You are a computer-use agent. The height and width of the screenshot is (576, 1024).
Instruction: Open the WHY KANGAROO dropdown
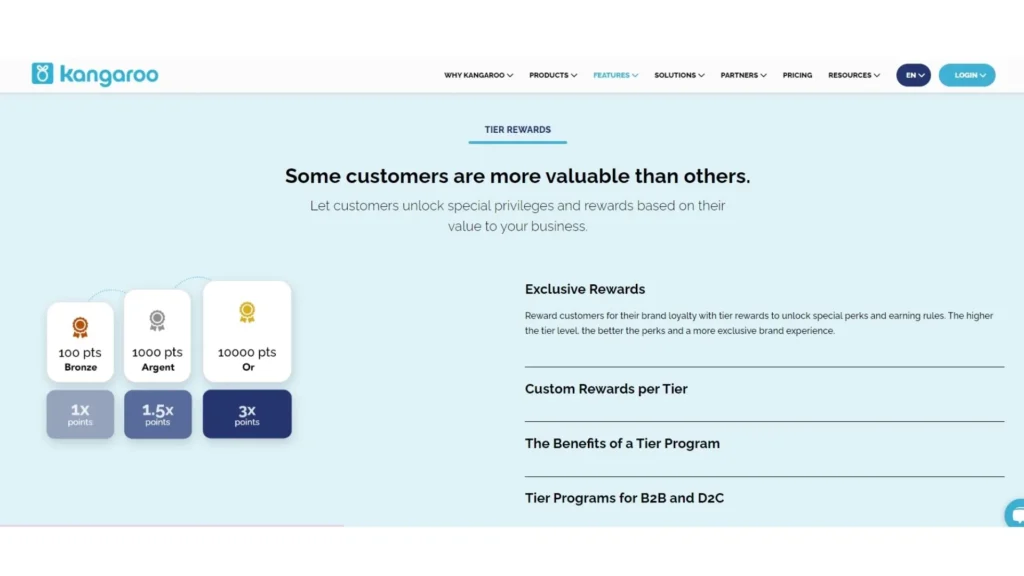[x=478, y=75]
